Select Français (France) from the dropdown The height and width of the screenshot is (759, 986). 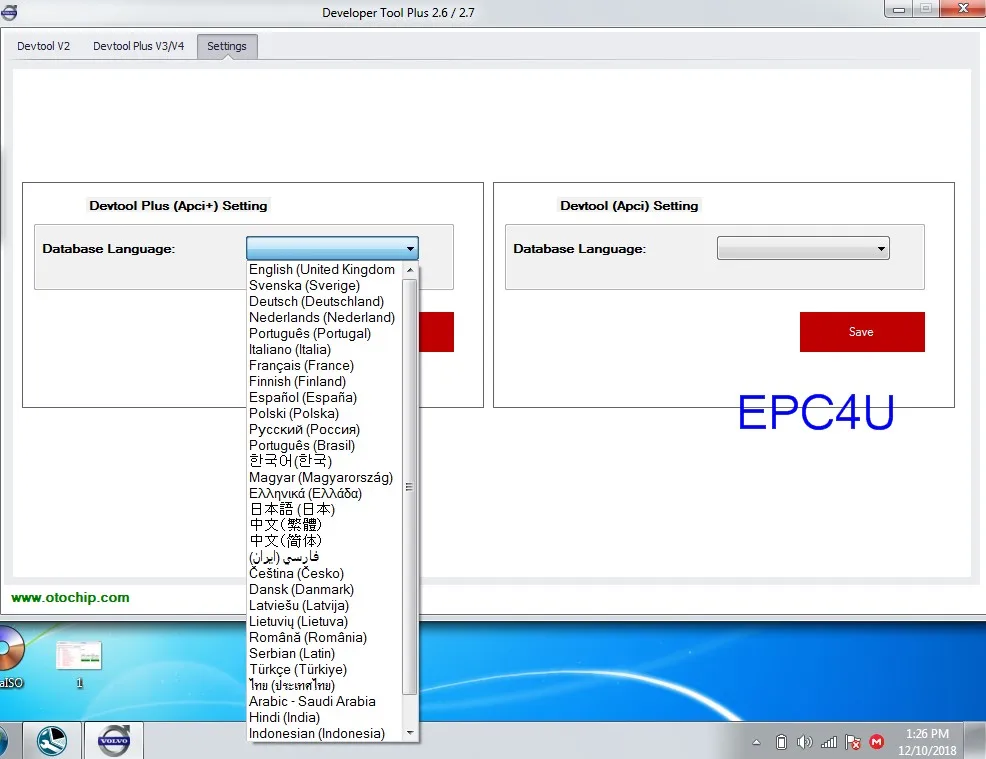(324, 365)
